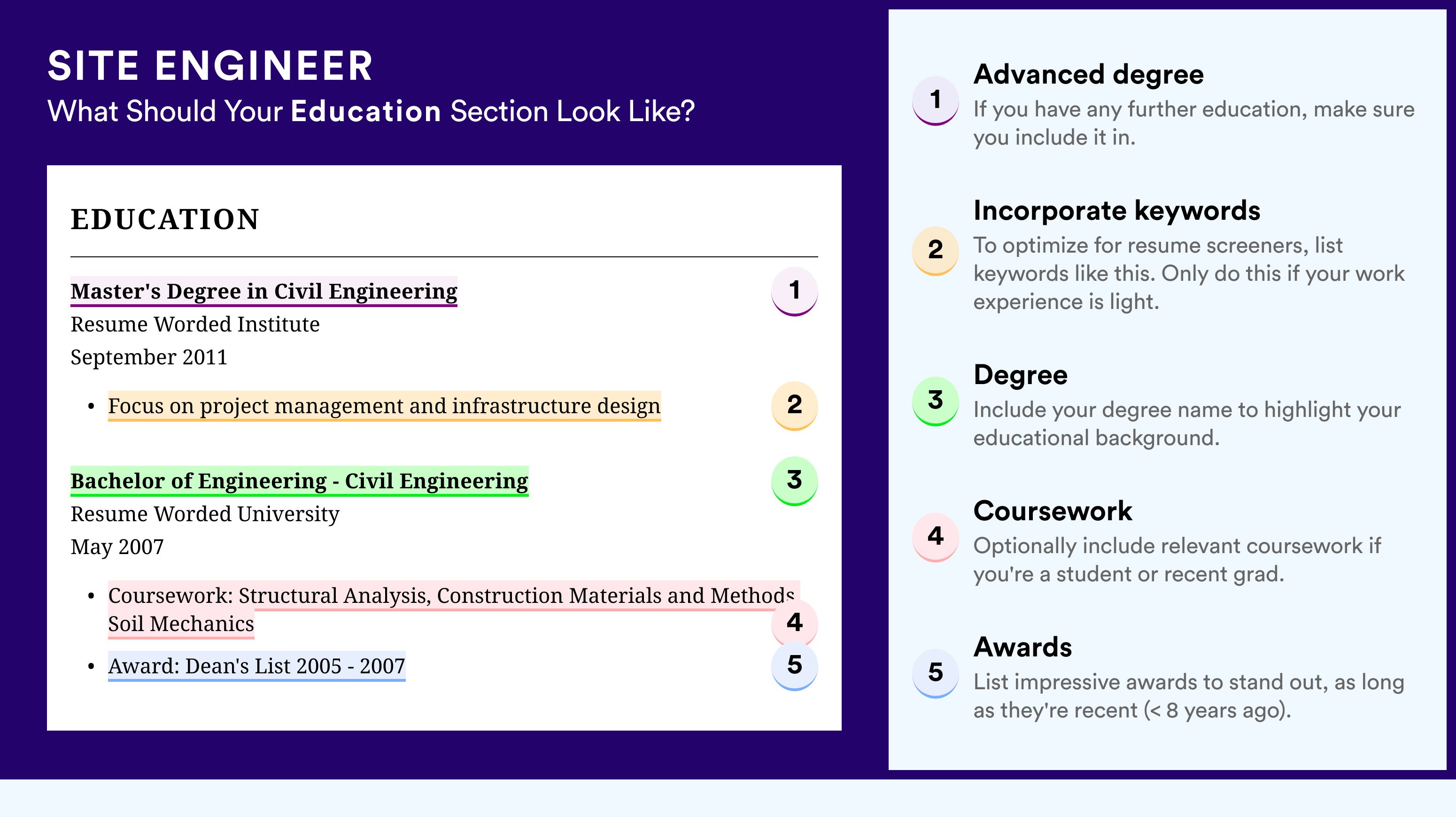Image resolution: width=1456 pixels, height=817 pixels.
Task: Click orange badge 2 beside Focus bullet
Action: pos(794,405)
